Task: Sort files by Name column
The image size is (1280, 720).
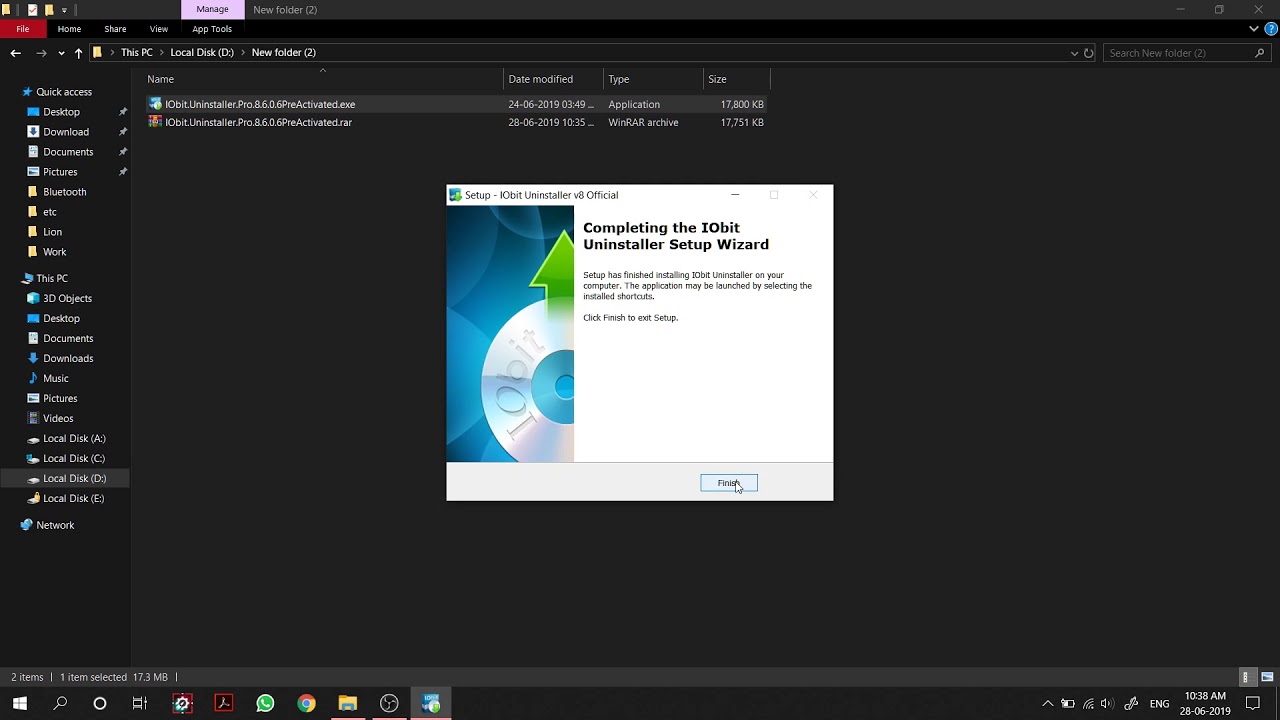Action: pyautogui.click(x=323, y=79)
